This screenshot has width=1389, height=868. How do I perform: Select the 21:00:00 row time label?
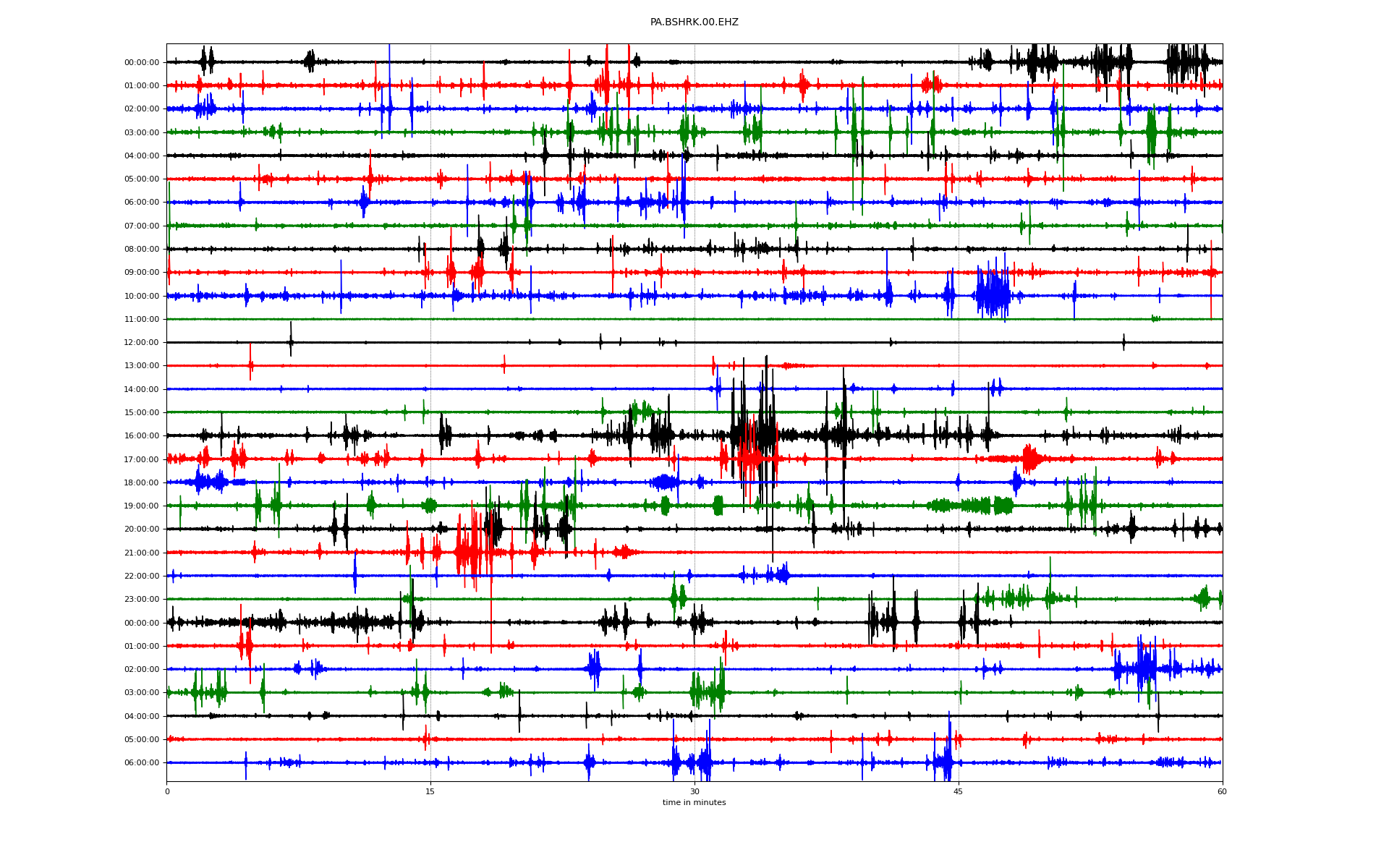142,553
